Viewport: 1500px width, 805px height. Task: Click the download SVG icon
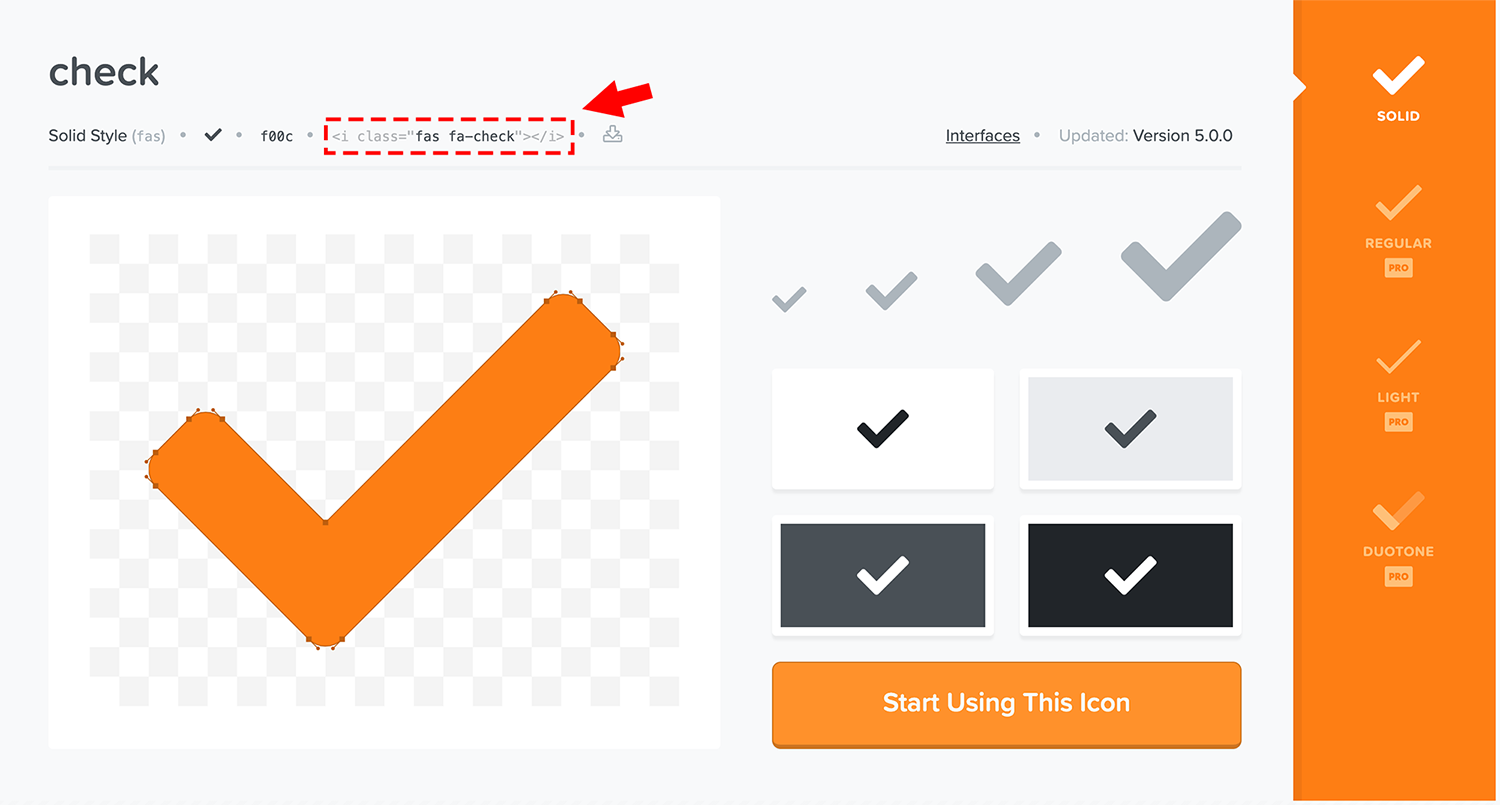613,134
